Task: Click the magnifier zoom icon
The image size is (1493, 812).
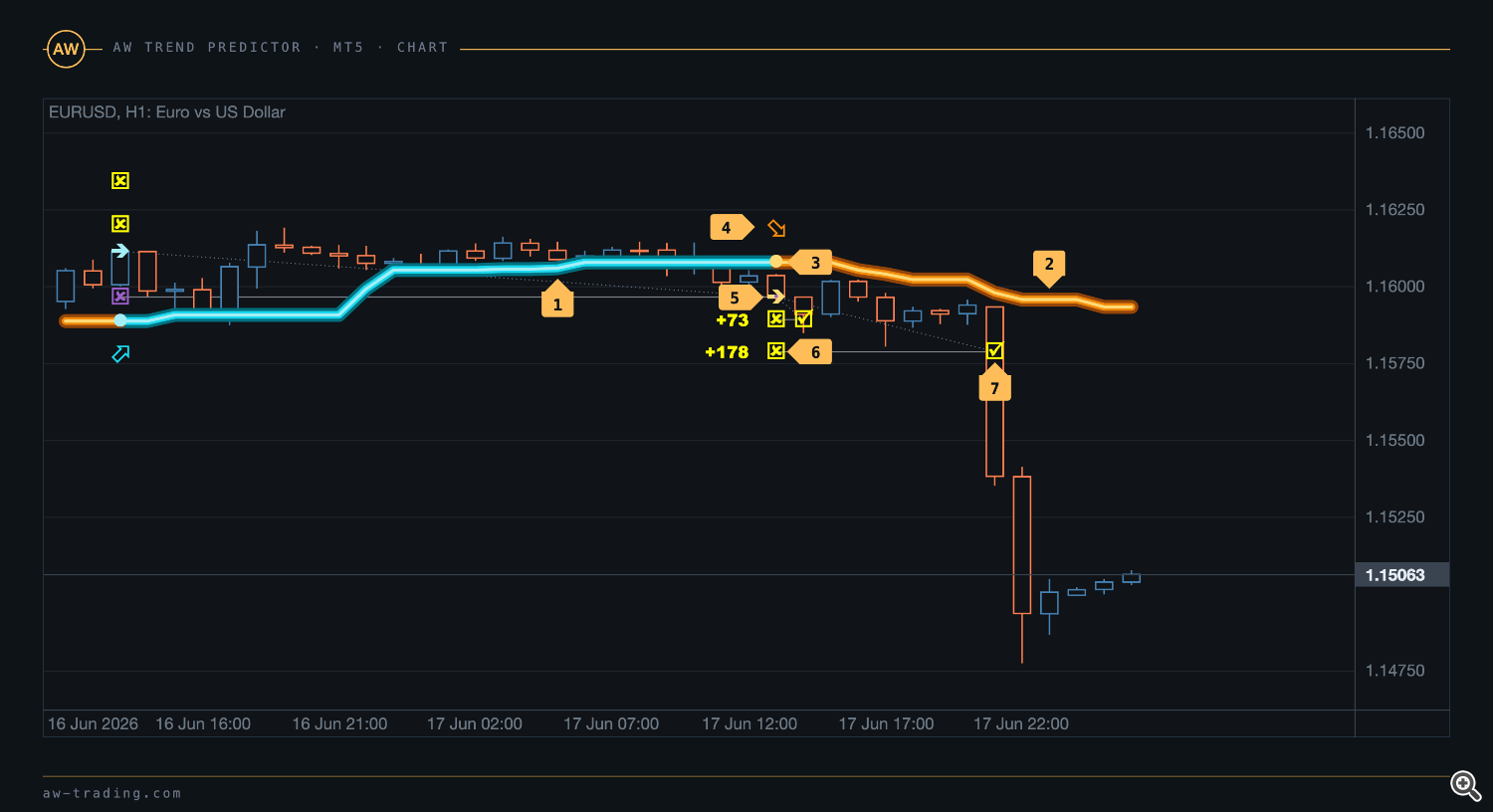Action: click(1465, 785)
